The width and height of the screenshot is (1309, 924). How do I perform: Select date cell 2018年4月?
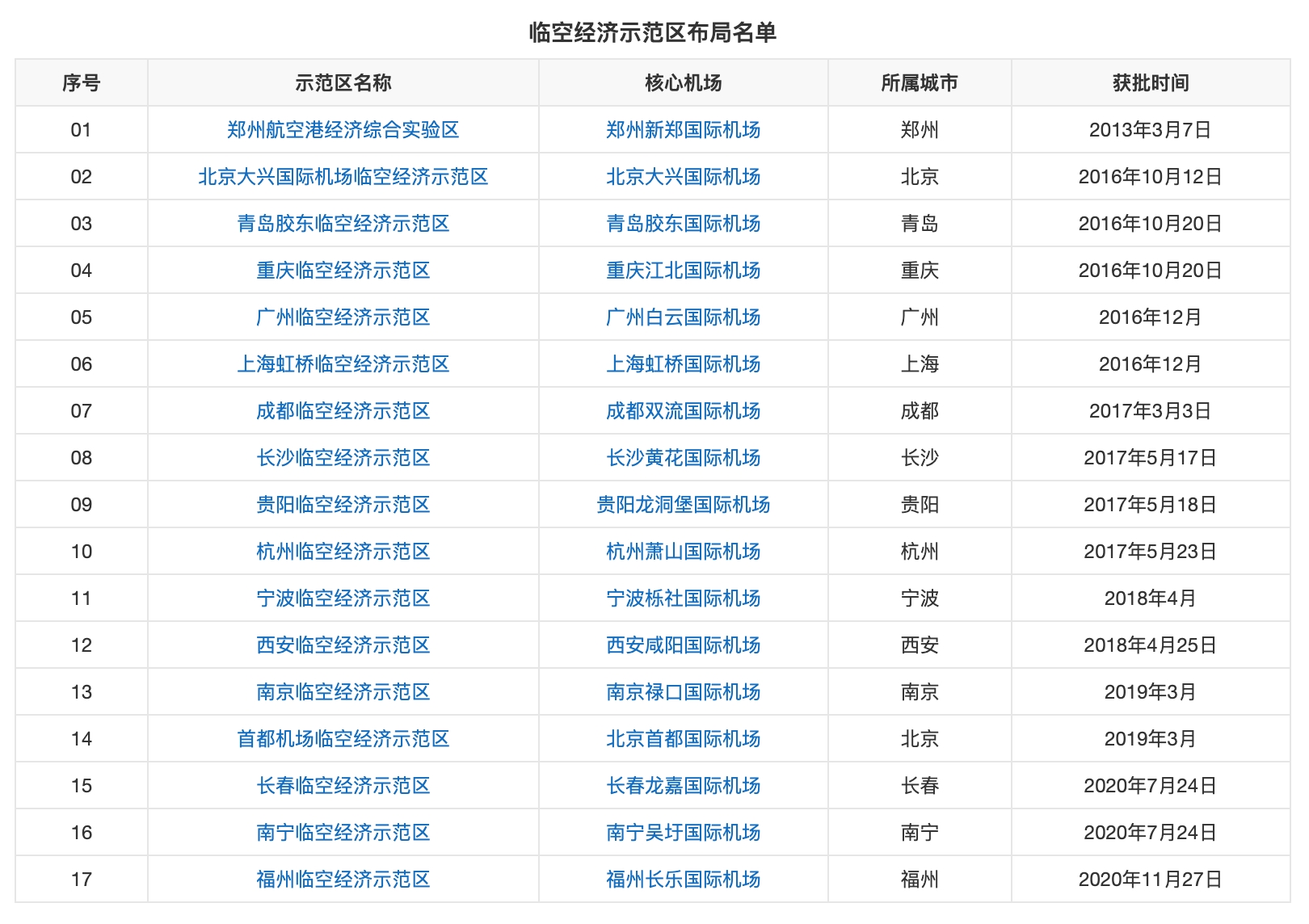(x=1151, y=598)
